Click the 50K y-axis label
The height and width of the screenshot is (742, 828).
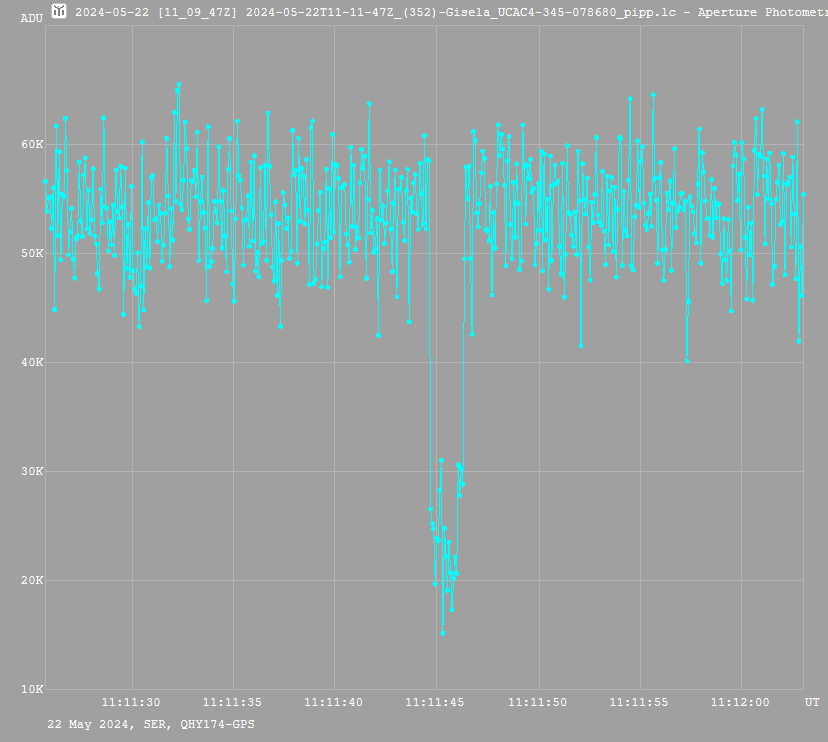click(x=32, y=253)
